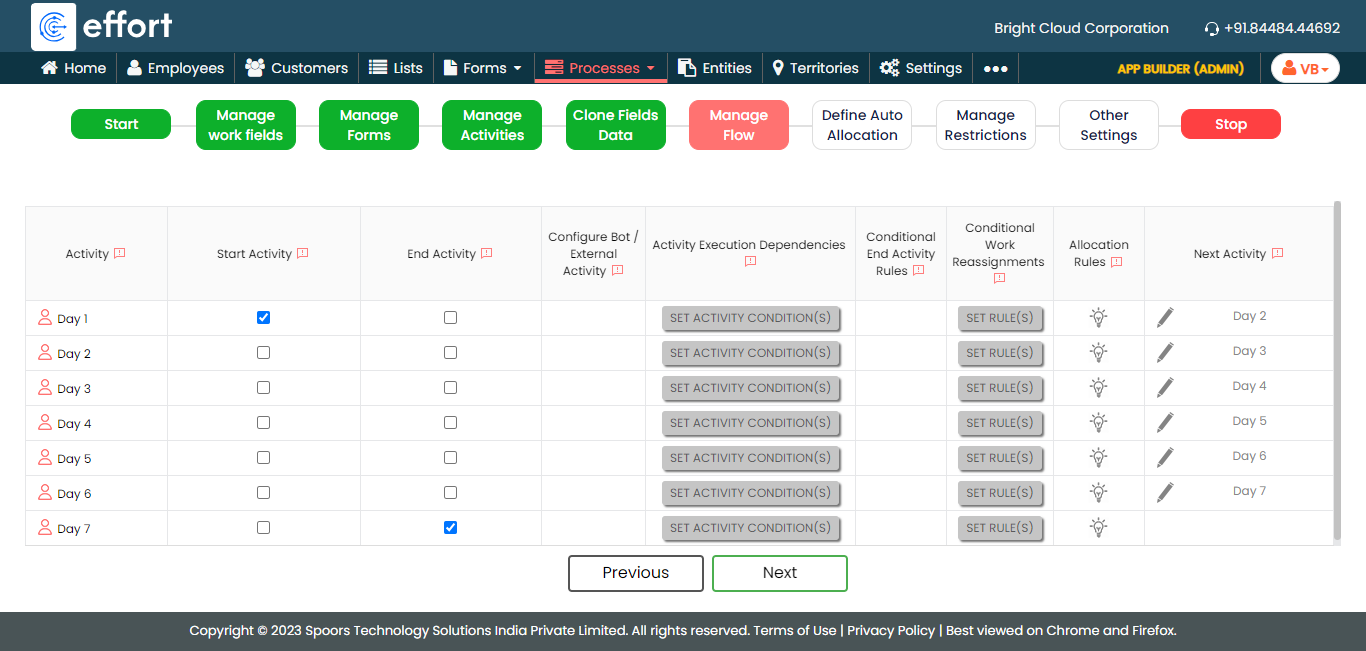Image resolution: width=1366 pixels, height=651 pixels.
Task: Click the info icon next to Next Activity header
Action: tap(1277, 253)
